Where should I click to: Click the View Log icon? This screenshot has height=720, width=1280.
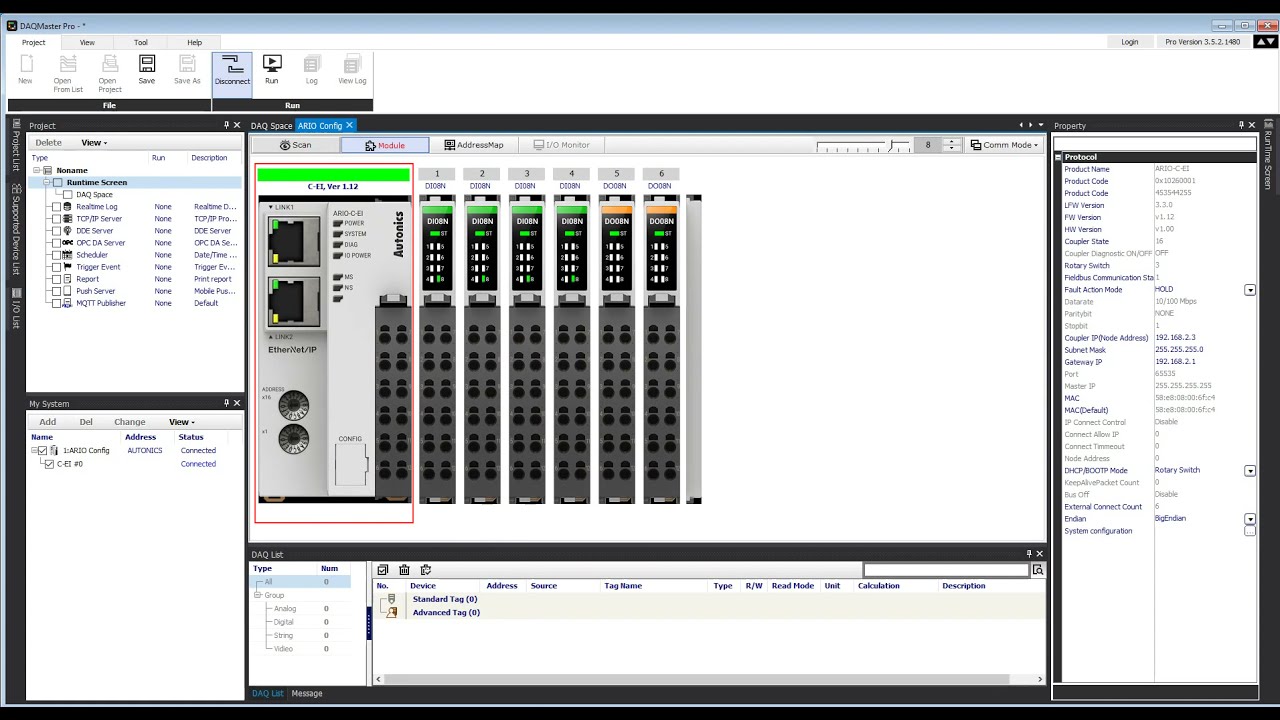coord(352,64)
